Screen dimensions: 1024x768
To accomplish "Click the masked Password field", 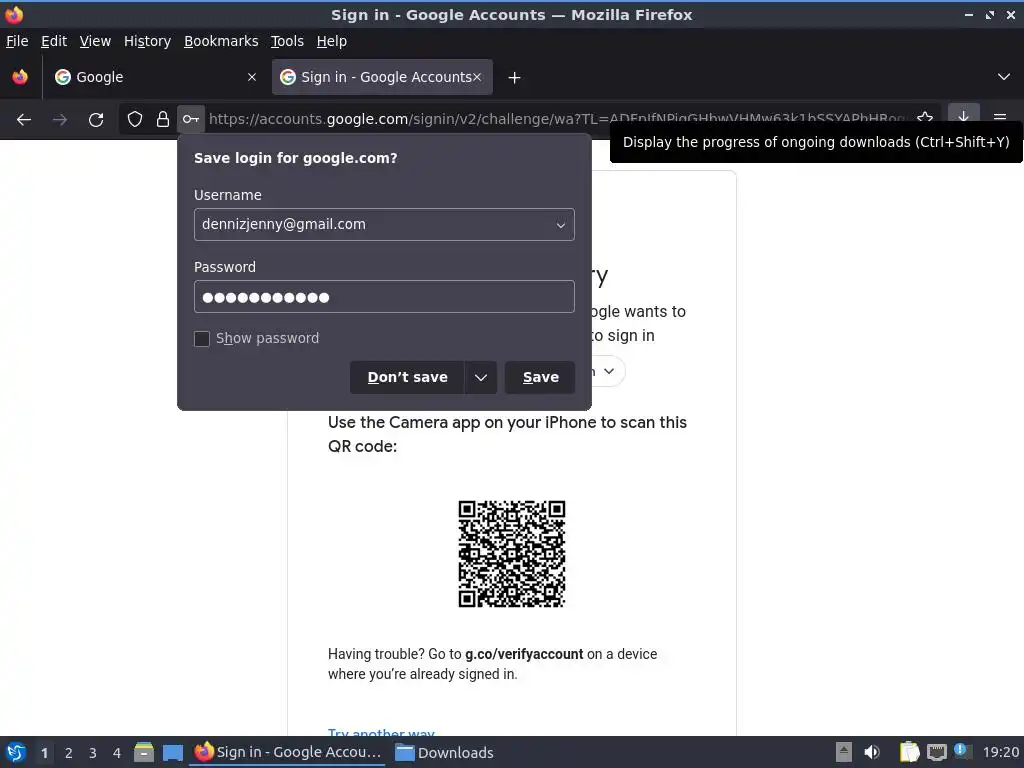I will coord(384,296).
